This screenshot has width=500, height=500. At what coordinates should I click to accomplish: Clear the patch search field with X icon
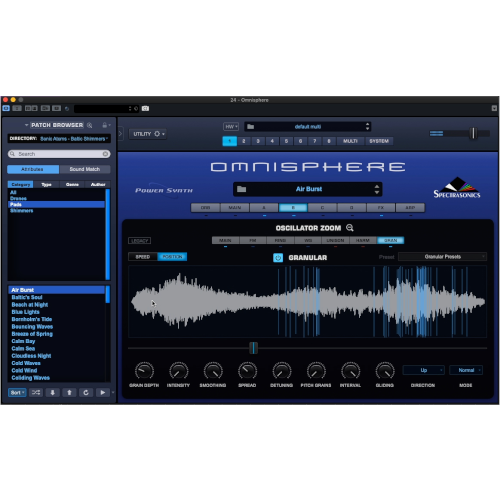click(105, 154)
